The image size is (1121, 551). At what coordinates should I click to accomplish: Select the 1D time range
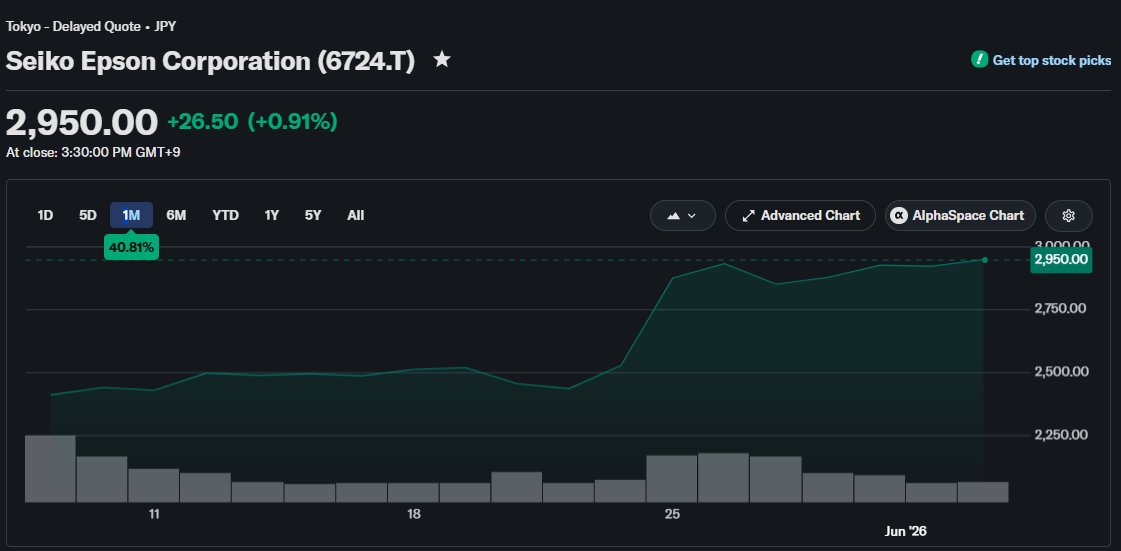45,215
